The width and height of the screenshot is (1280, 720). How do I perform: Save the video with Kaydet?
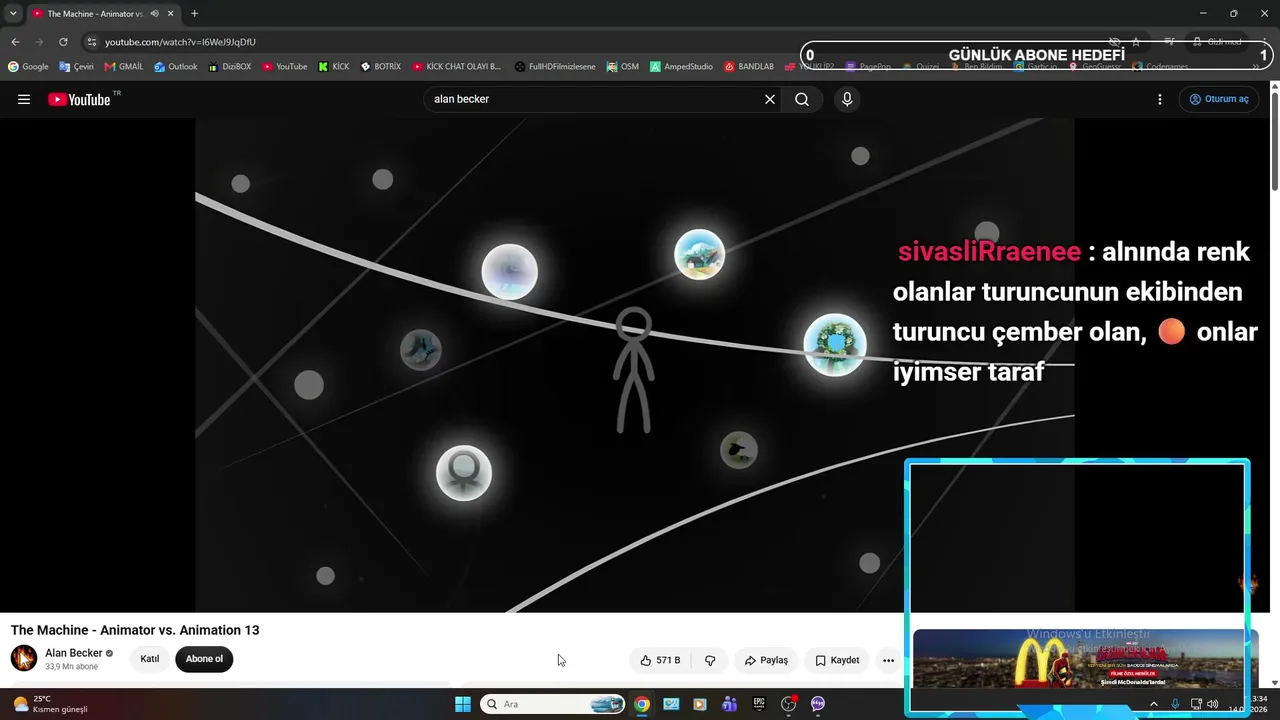(837, 660)
